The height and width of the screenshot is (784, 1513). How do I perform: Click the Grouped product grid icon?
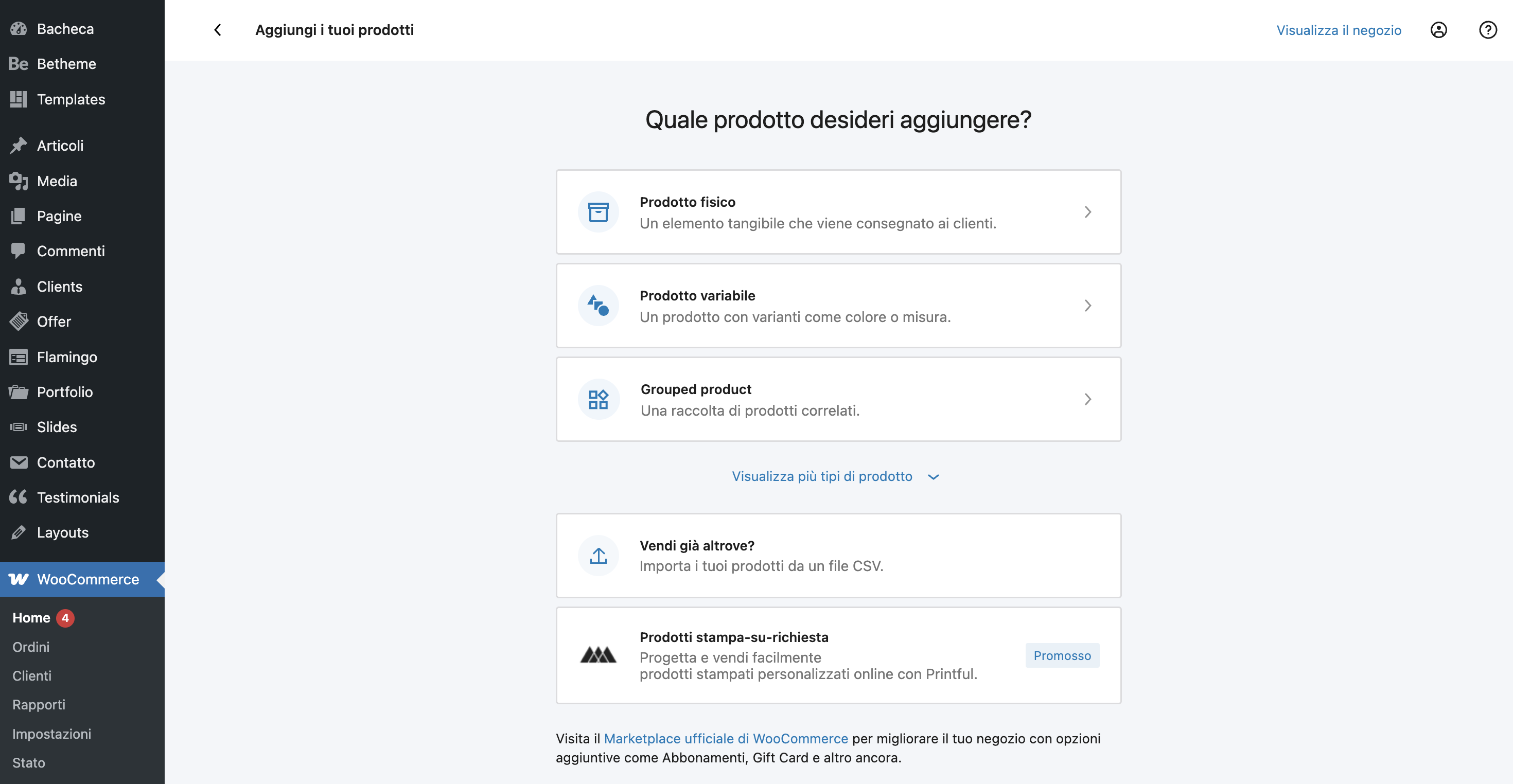pyautogui.click(x=598, y=399)
